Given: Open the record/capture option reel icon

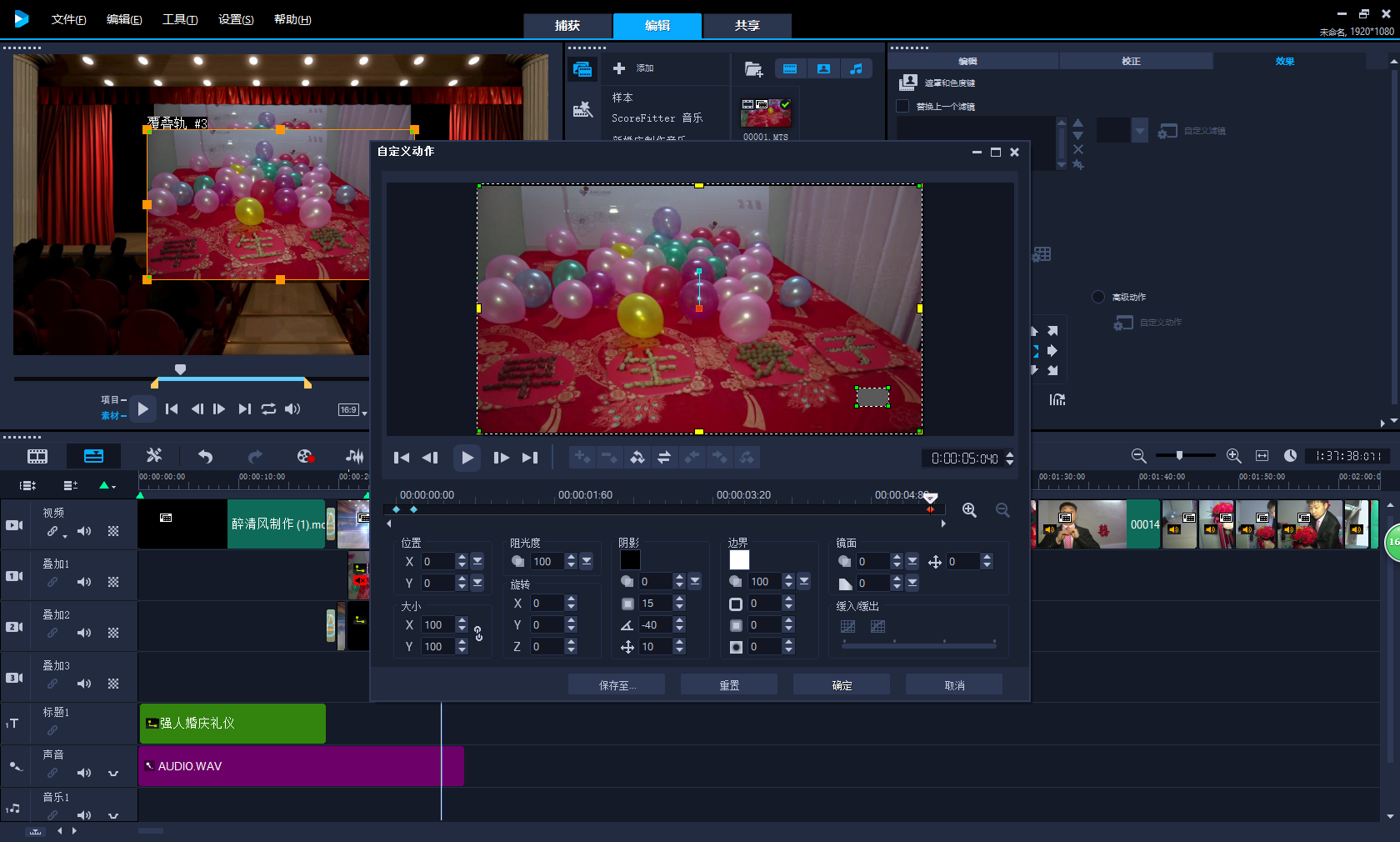Looking at the screenshot, I should pos(305,456).
